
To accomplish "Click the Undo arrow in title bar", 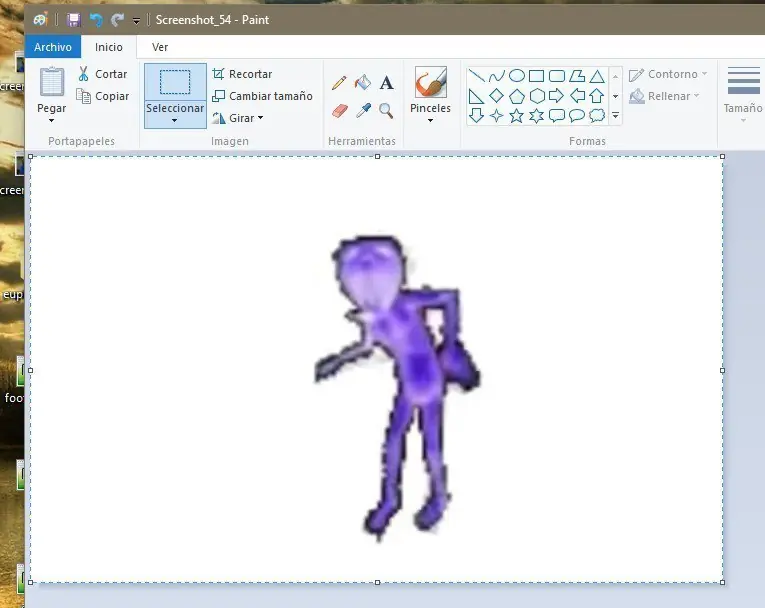I will 96,20.
